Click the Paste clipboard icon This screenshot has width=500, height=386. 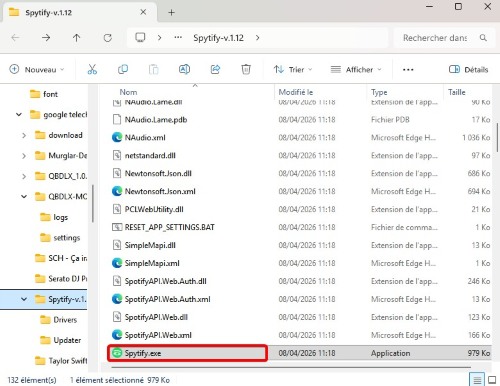(153, 69)
